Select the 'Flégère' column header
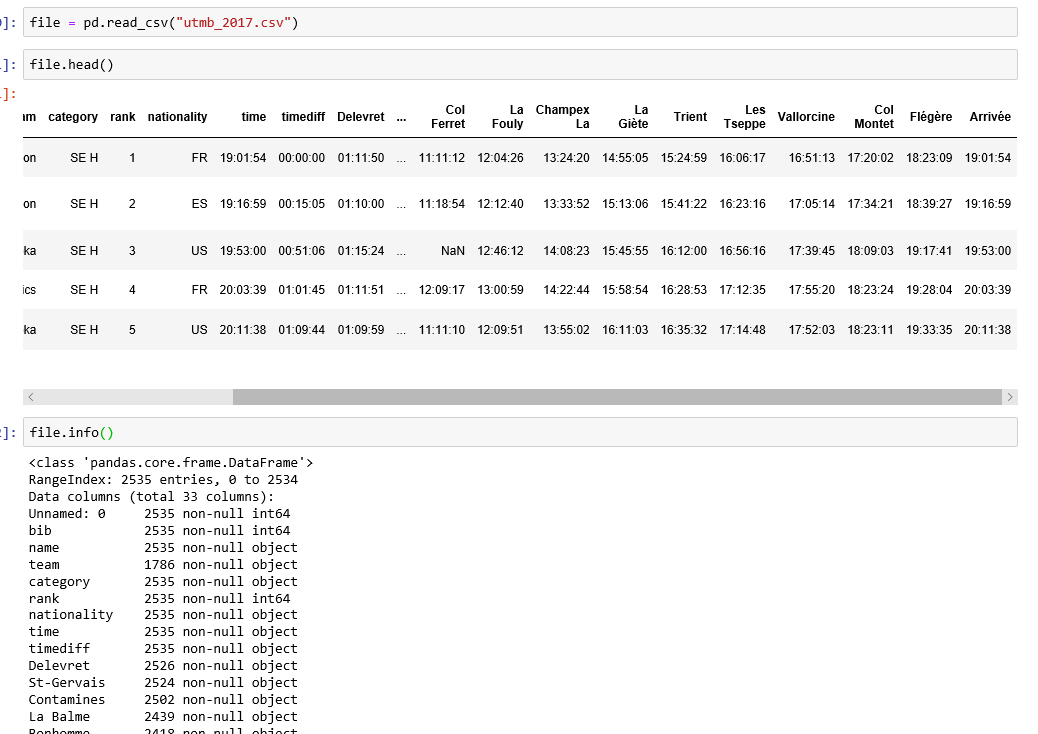Viewport: 1038px width, 734px height. (x=931, y=116)
